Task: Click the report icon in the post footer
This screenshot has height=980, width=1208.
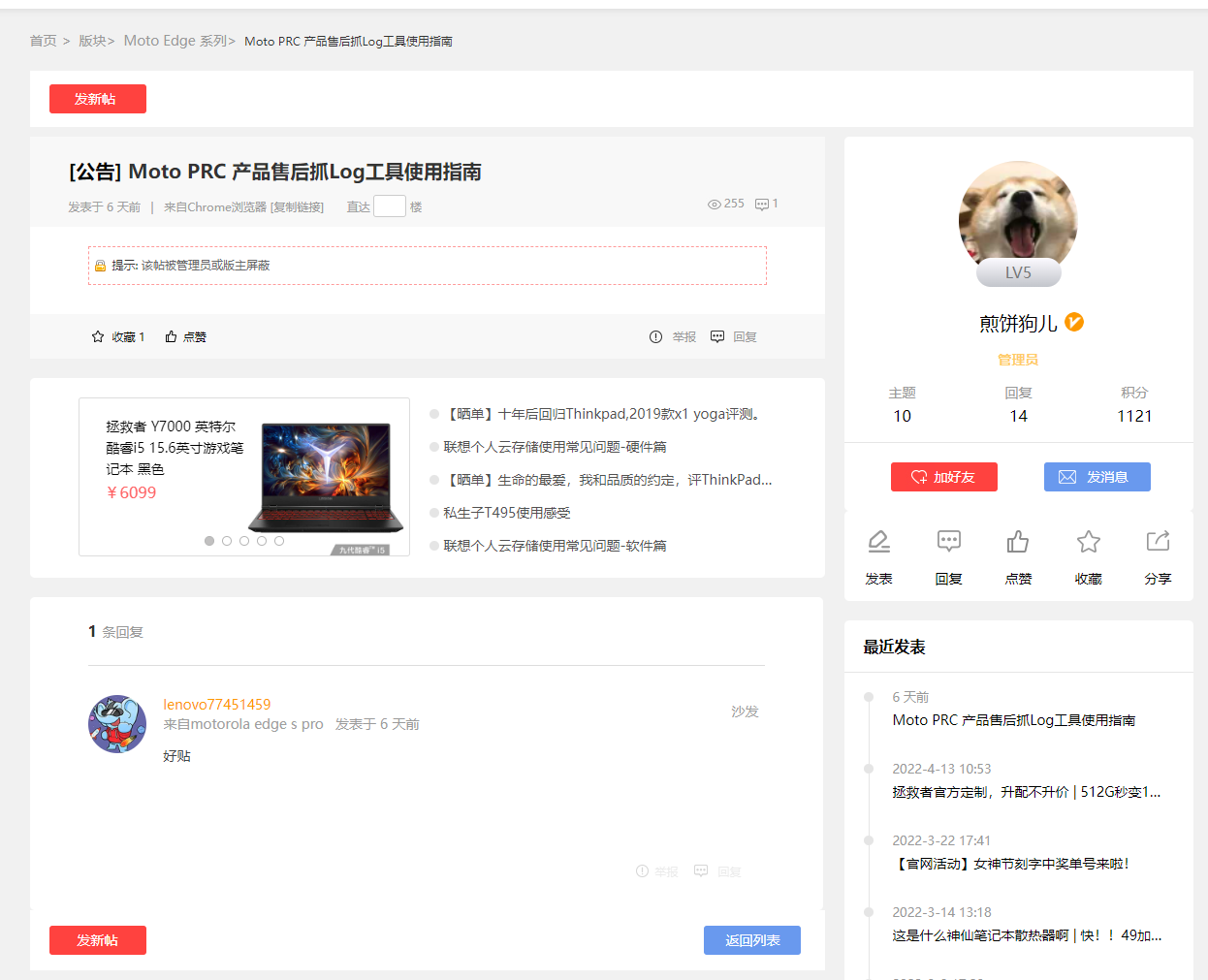Action: (x=655, y=336)
